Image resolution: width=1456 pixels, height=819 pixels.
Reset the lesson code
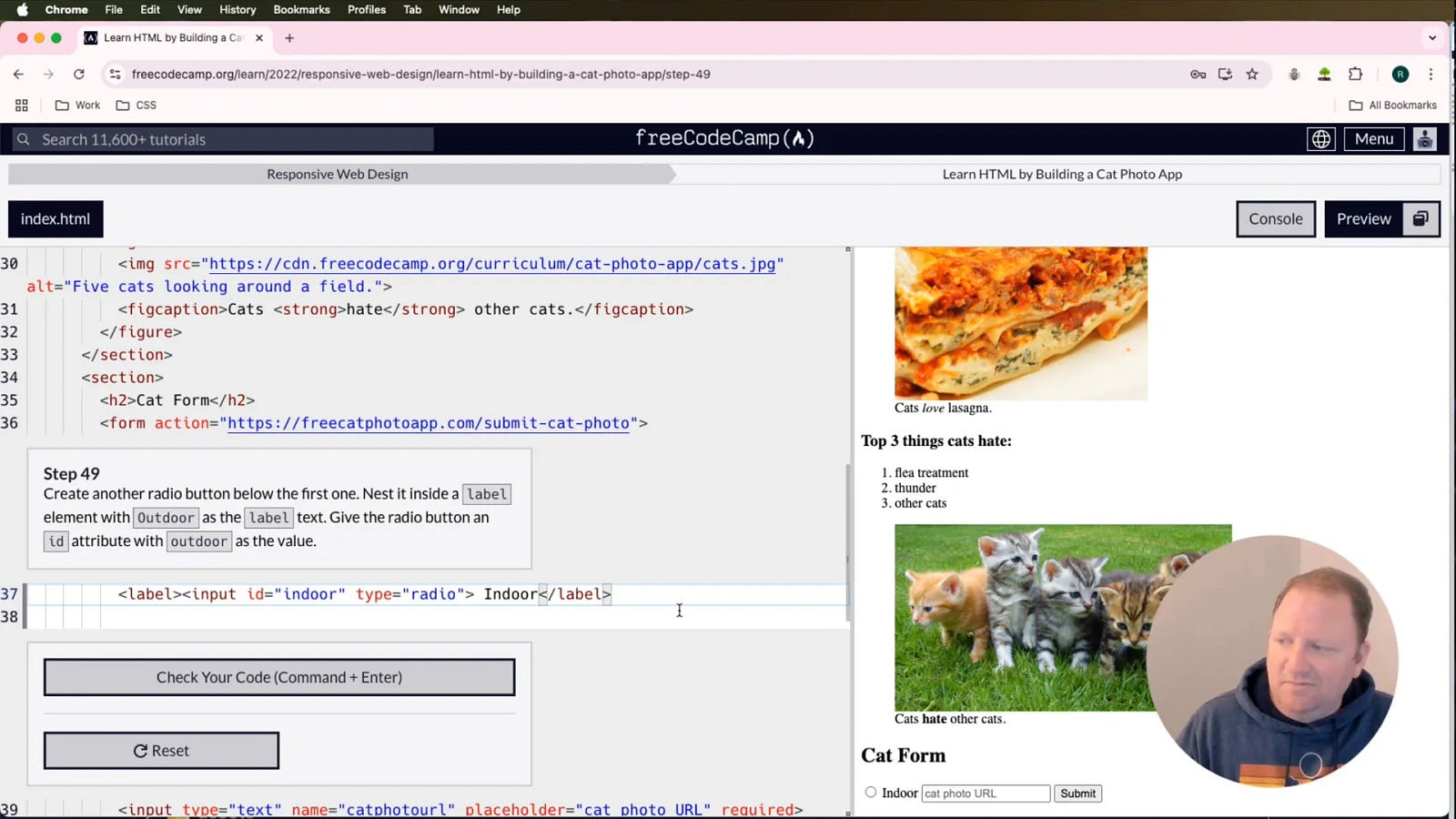coord(161,751)
